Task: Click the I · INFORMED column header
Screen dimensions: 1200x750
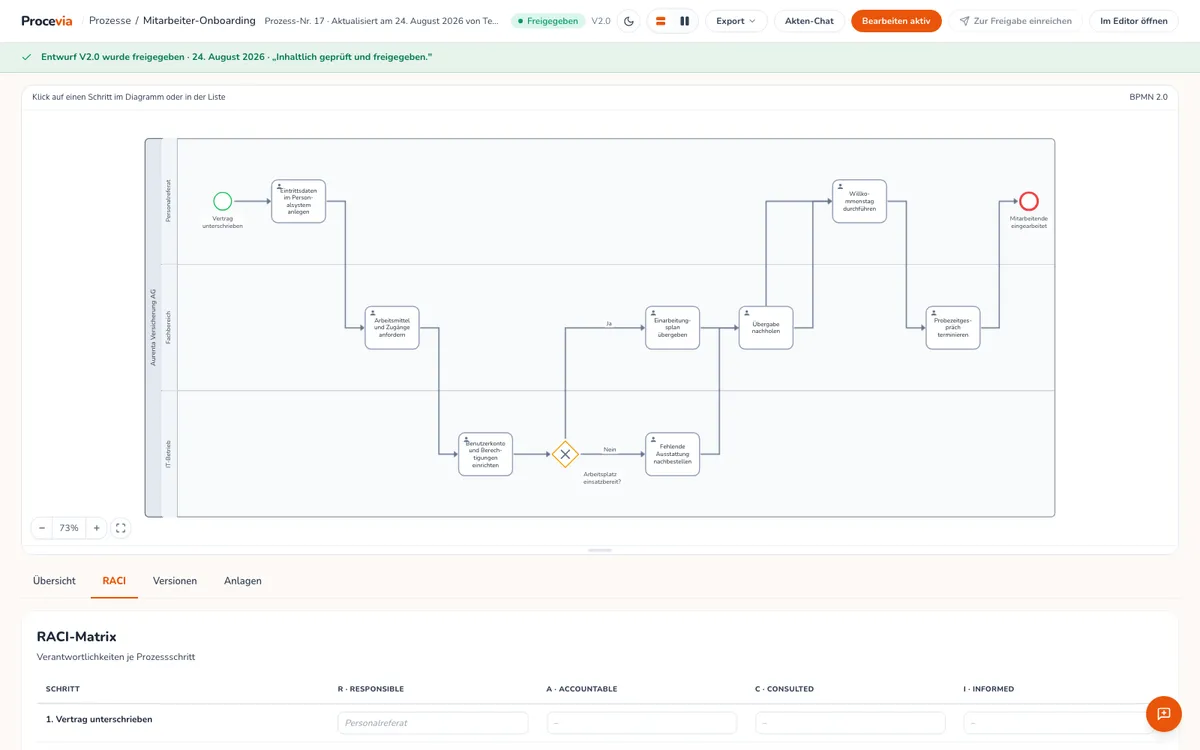Action: point(989,689)
